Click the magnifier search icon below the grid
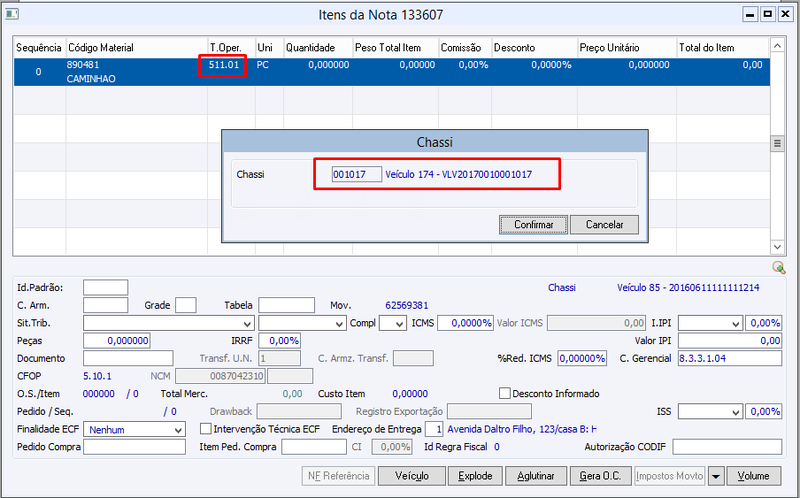800x498 pixels. point(779,267)
